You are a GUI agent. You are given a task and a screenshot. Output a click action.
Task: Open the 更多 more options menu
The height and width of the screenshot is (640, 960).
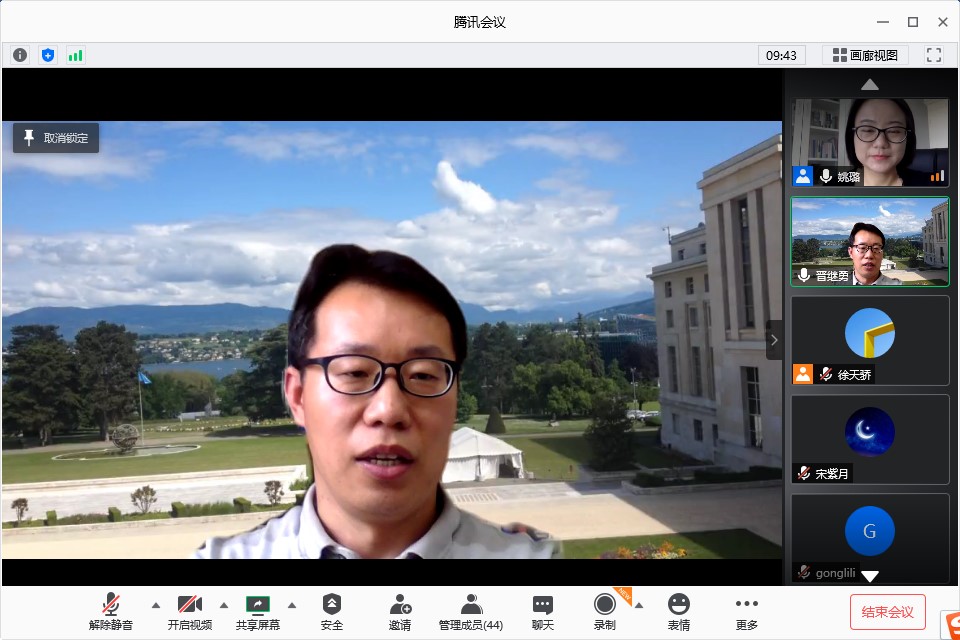[747, 612]
